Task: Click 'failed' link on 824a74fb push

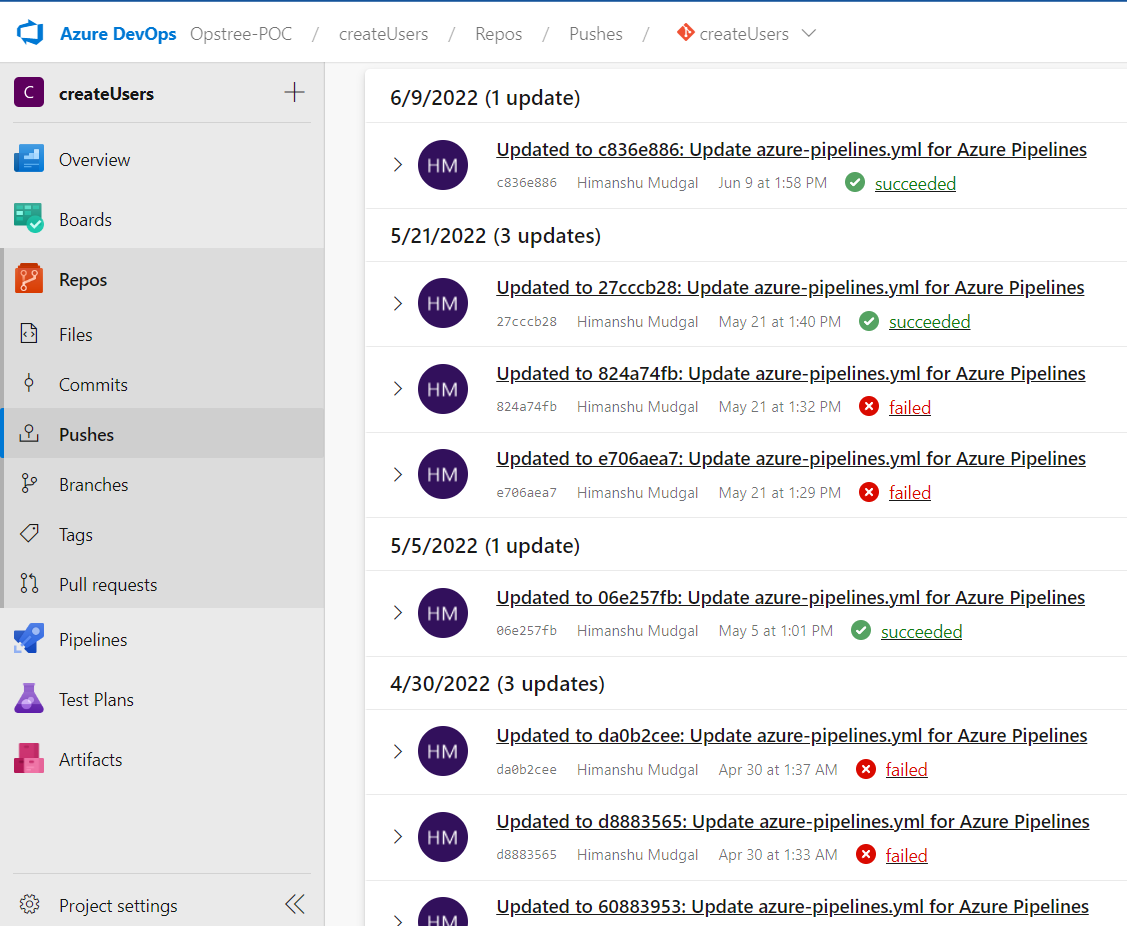Action: click(x=909, y=408)
